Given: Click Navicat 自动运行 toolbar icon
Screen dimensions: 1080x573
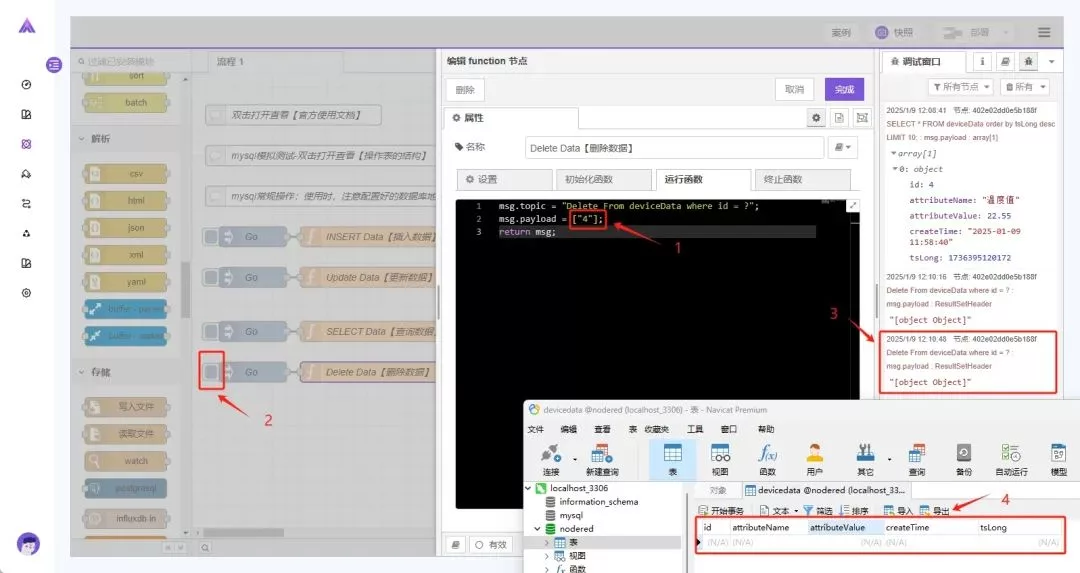Looking at the screenshot, I should pyautogui.click(x=1011, y=456).
